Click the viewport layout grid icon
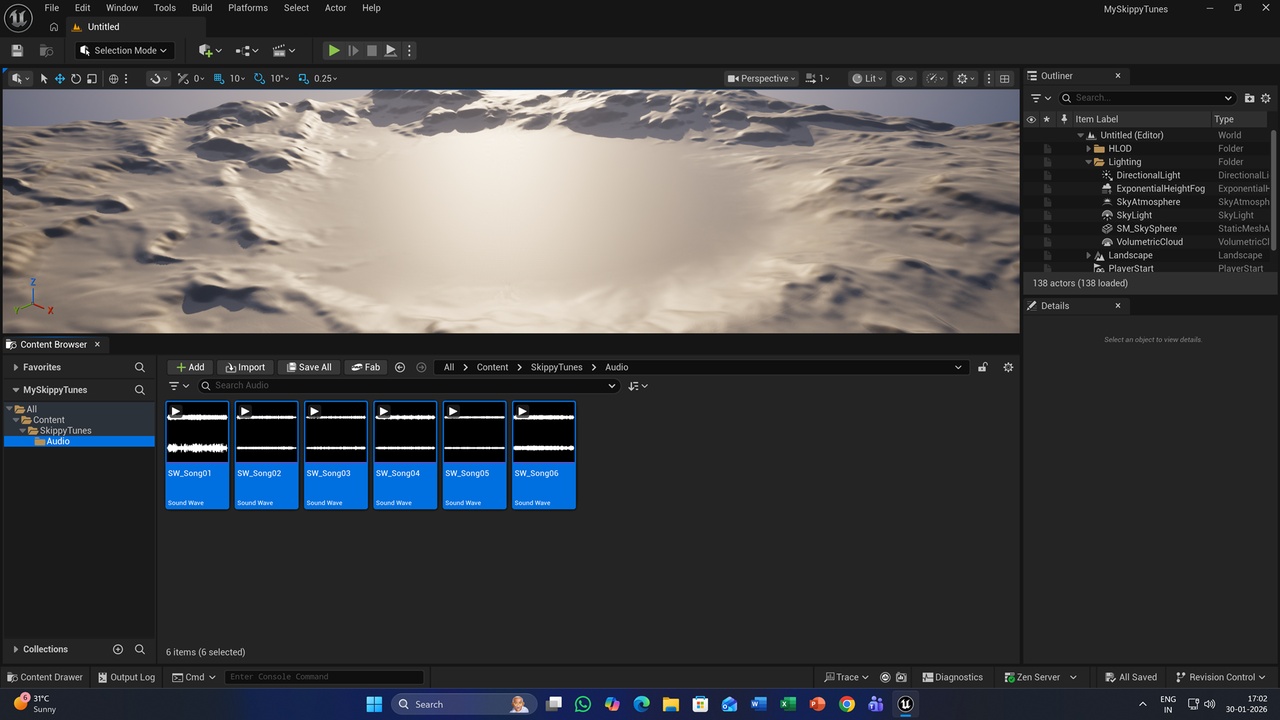The width and height of the screenshot is (1280, 720). tap(1005, 78)
